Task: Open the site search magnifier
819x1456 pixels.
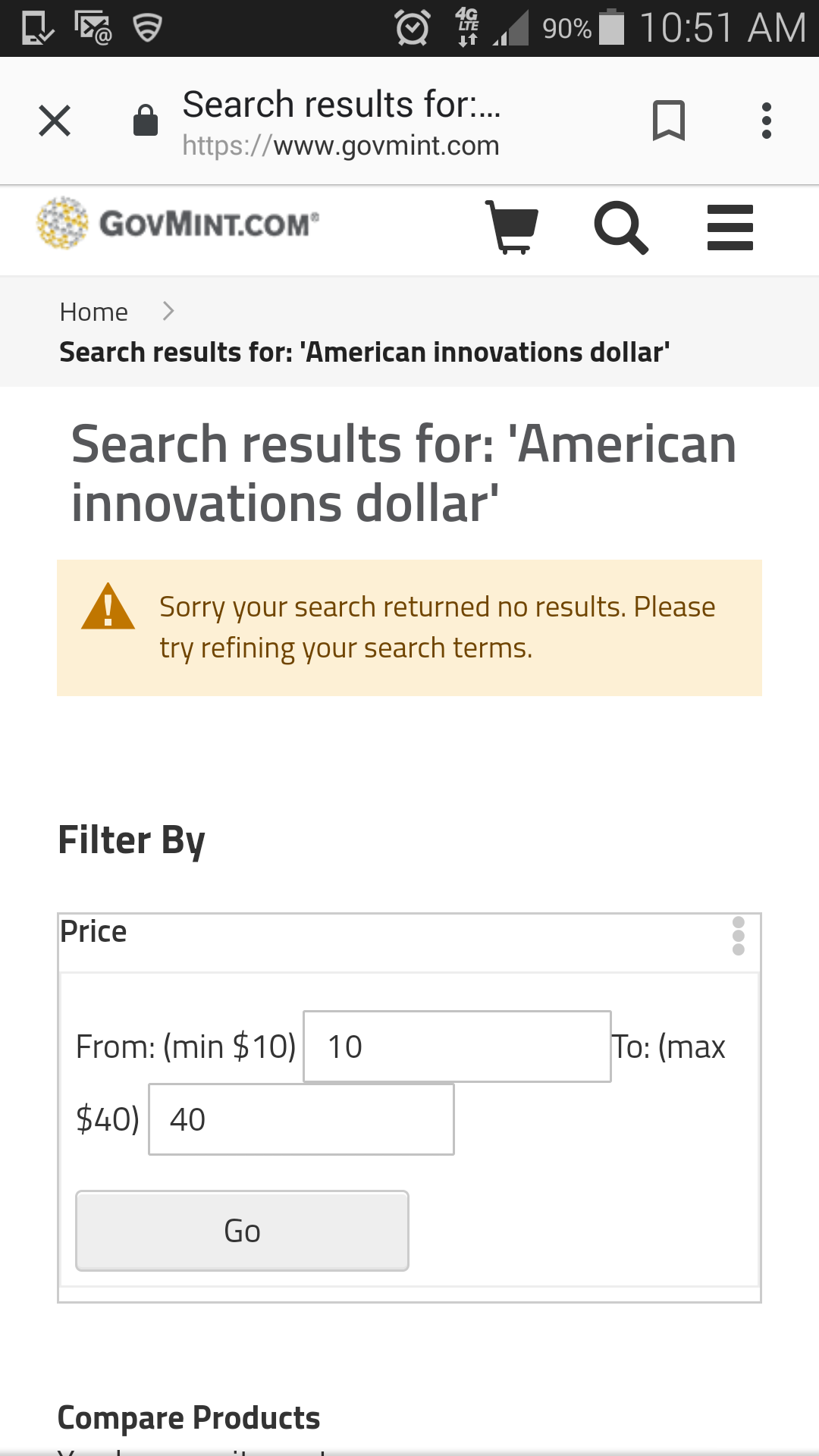Action: coord(621,227)
